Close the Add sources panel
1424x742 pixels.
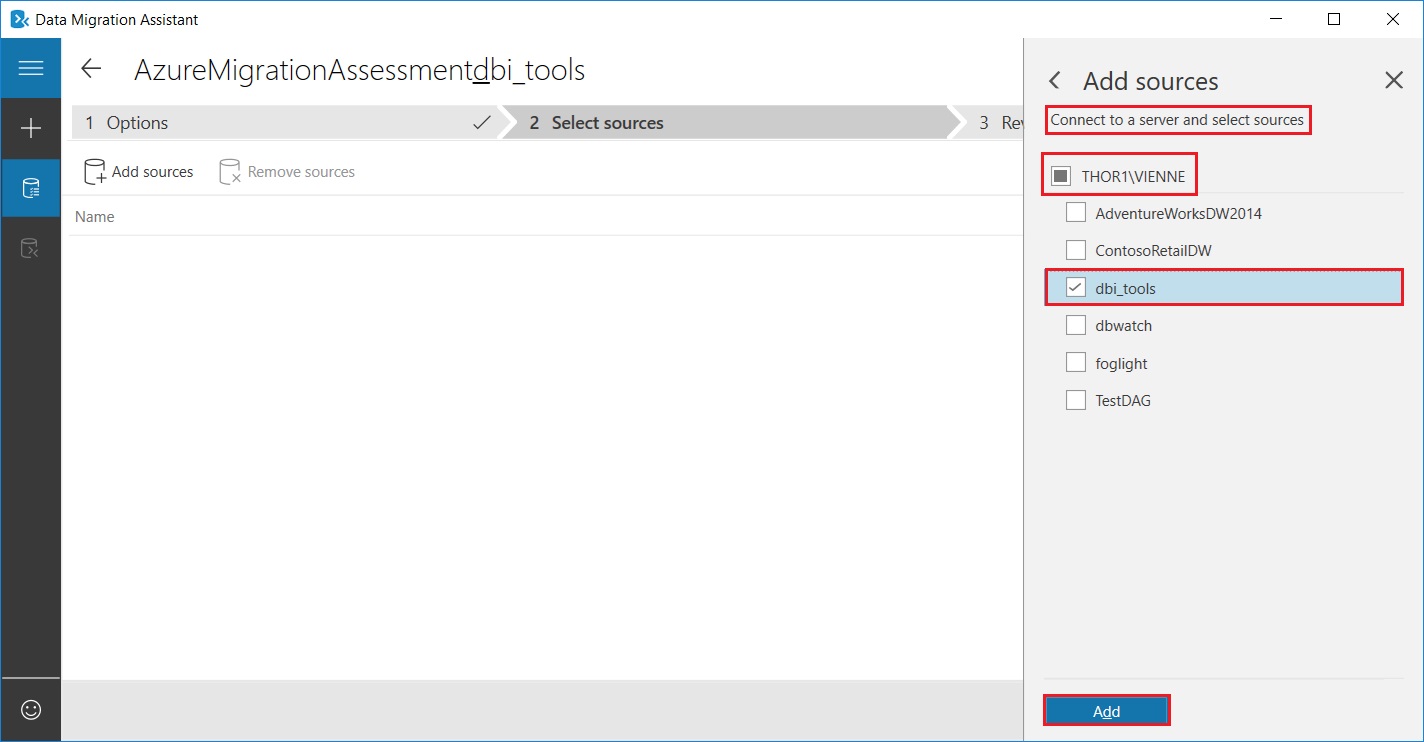tap(1394, 80)
